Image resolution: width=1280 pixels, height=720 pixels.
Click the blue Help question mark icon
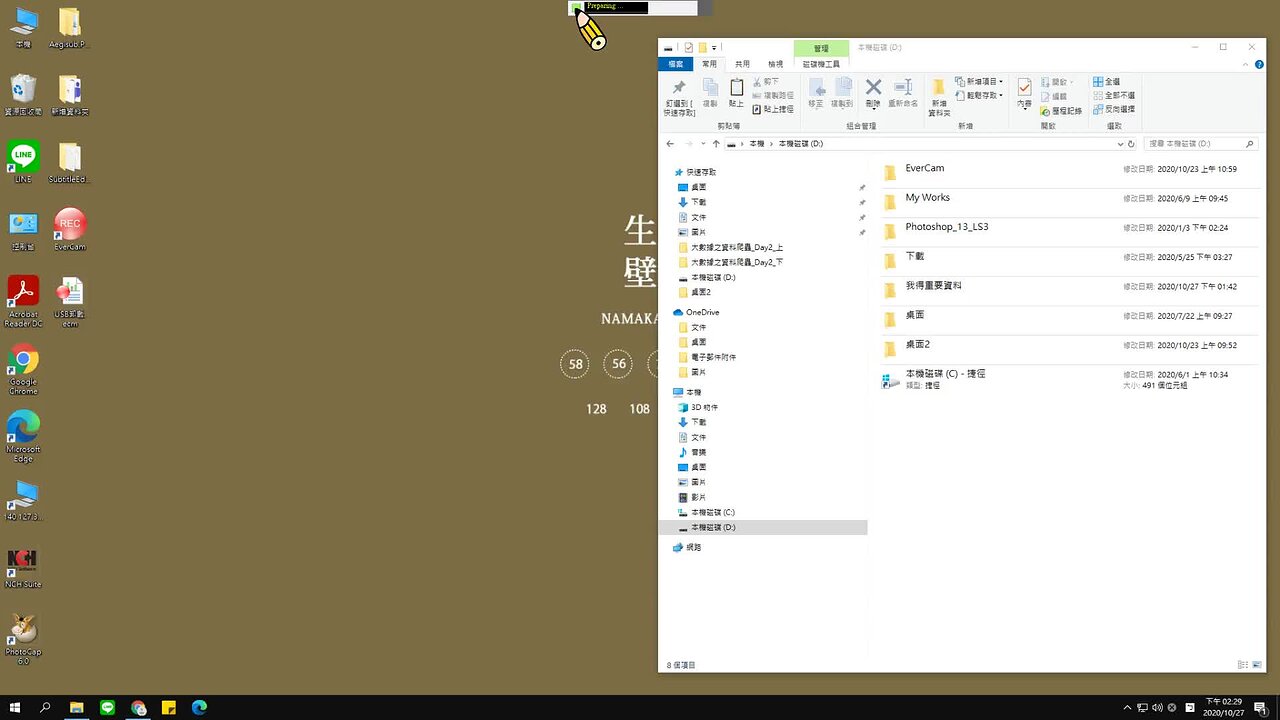[x=1259, y=64]
